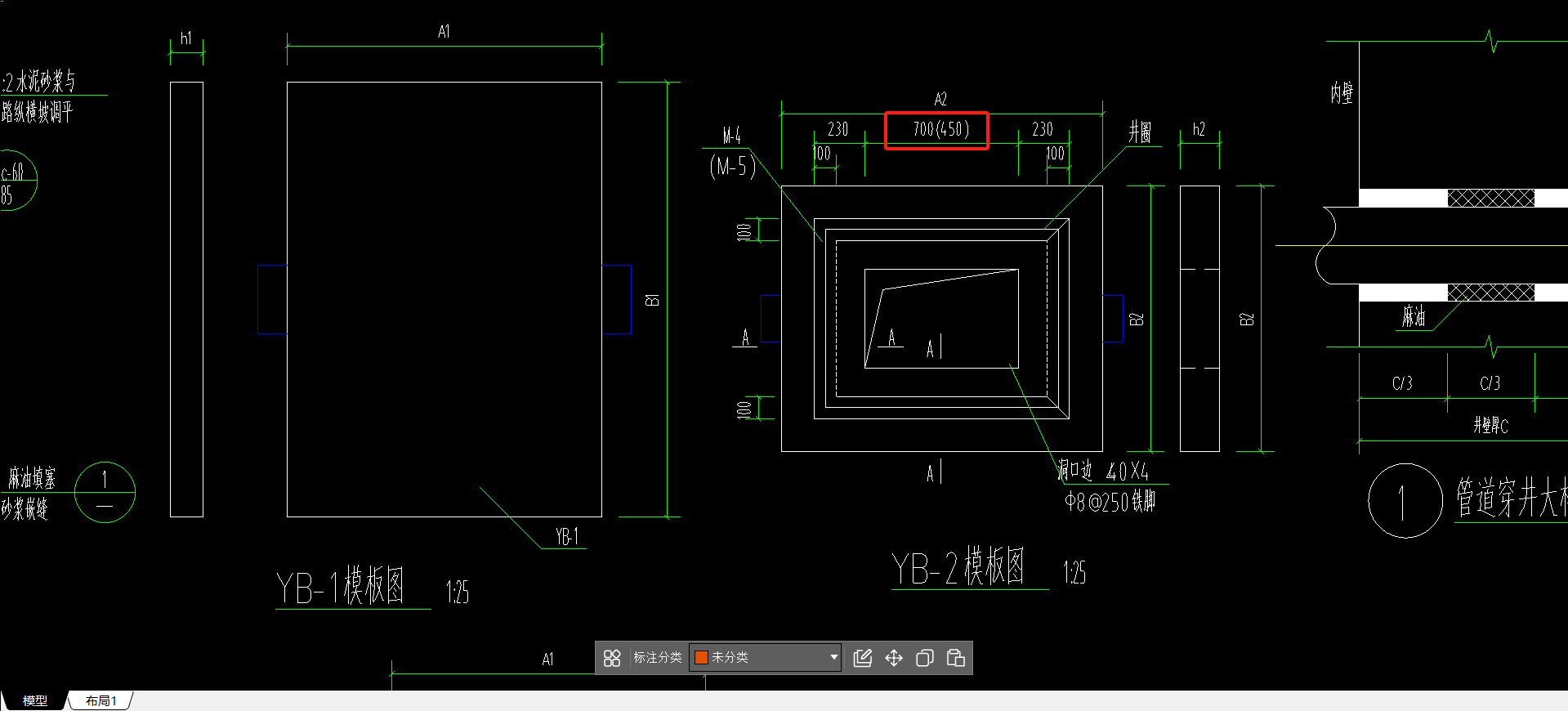The height and width of the screenshot is (711, 1568).
Task: Click the 洞口边 ∠40X4 annotation
Action: pos(1103,471)
